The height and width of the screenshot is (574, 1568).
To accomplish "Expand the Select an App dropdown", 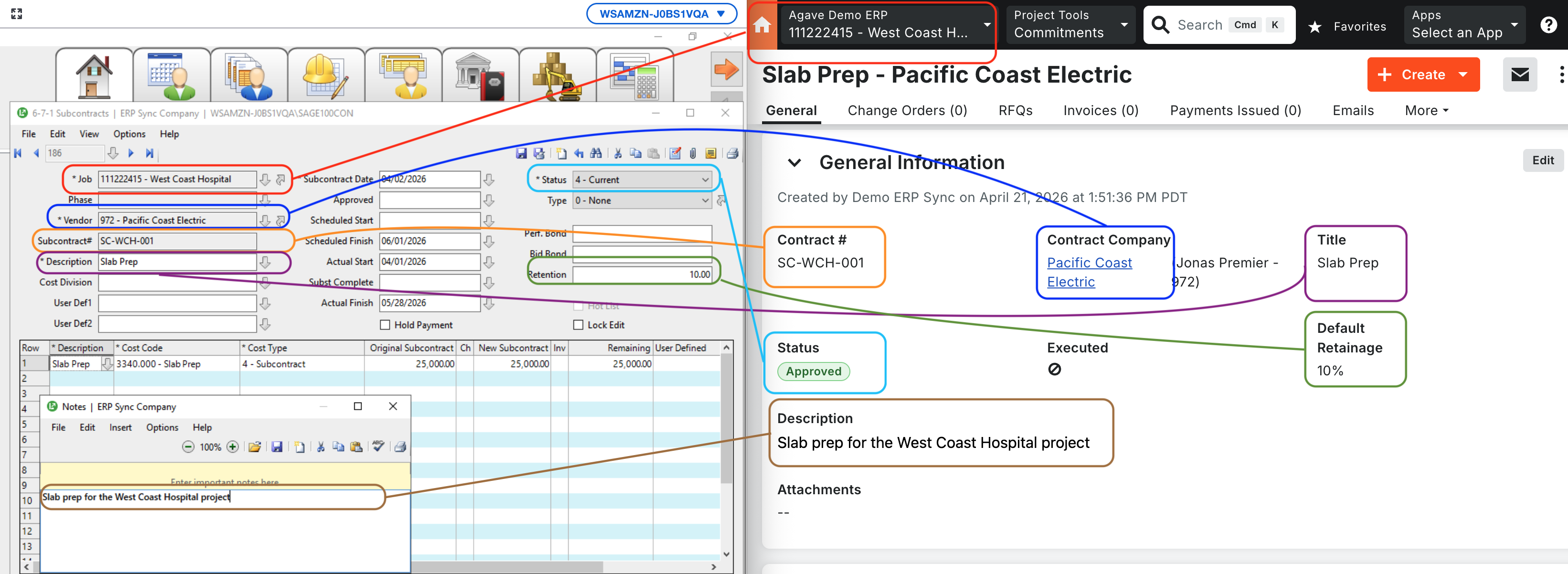I will click(1464, 25).
